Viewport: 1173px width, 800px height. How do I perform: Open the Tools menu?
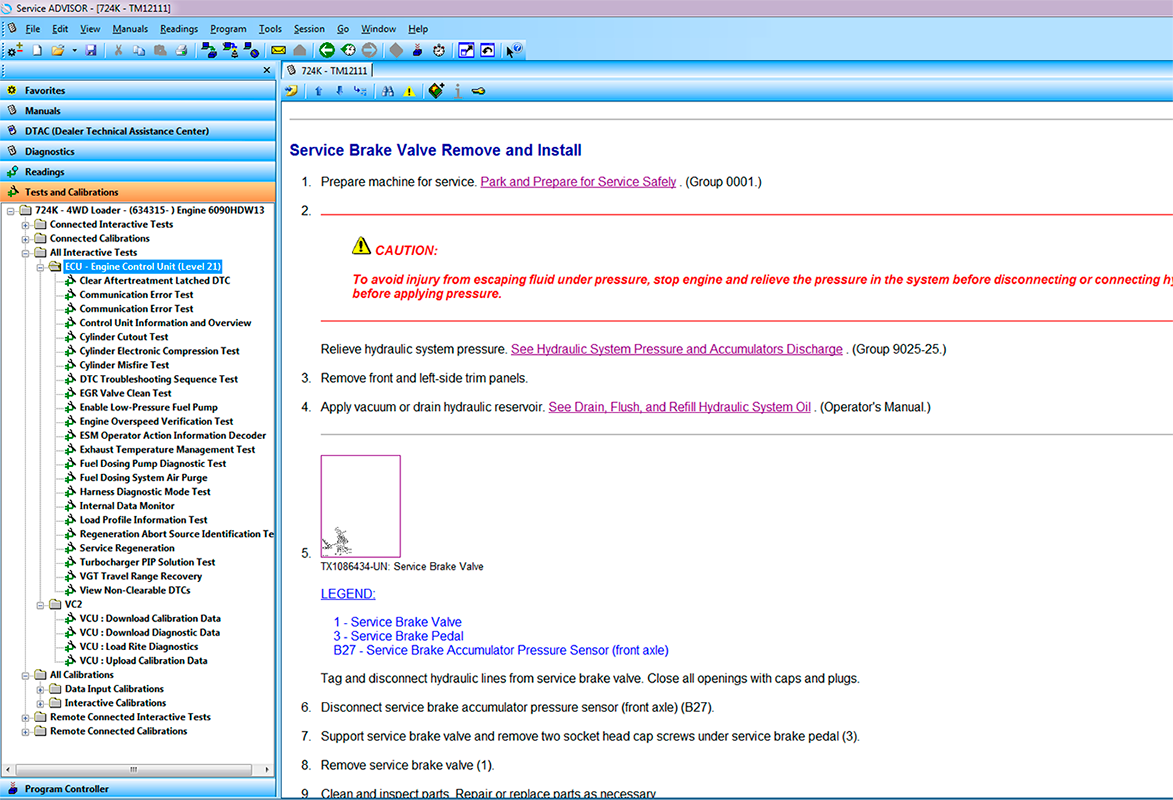click(x=270, y=28)
